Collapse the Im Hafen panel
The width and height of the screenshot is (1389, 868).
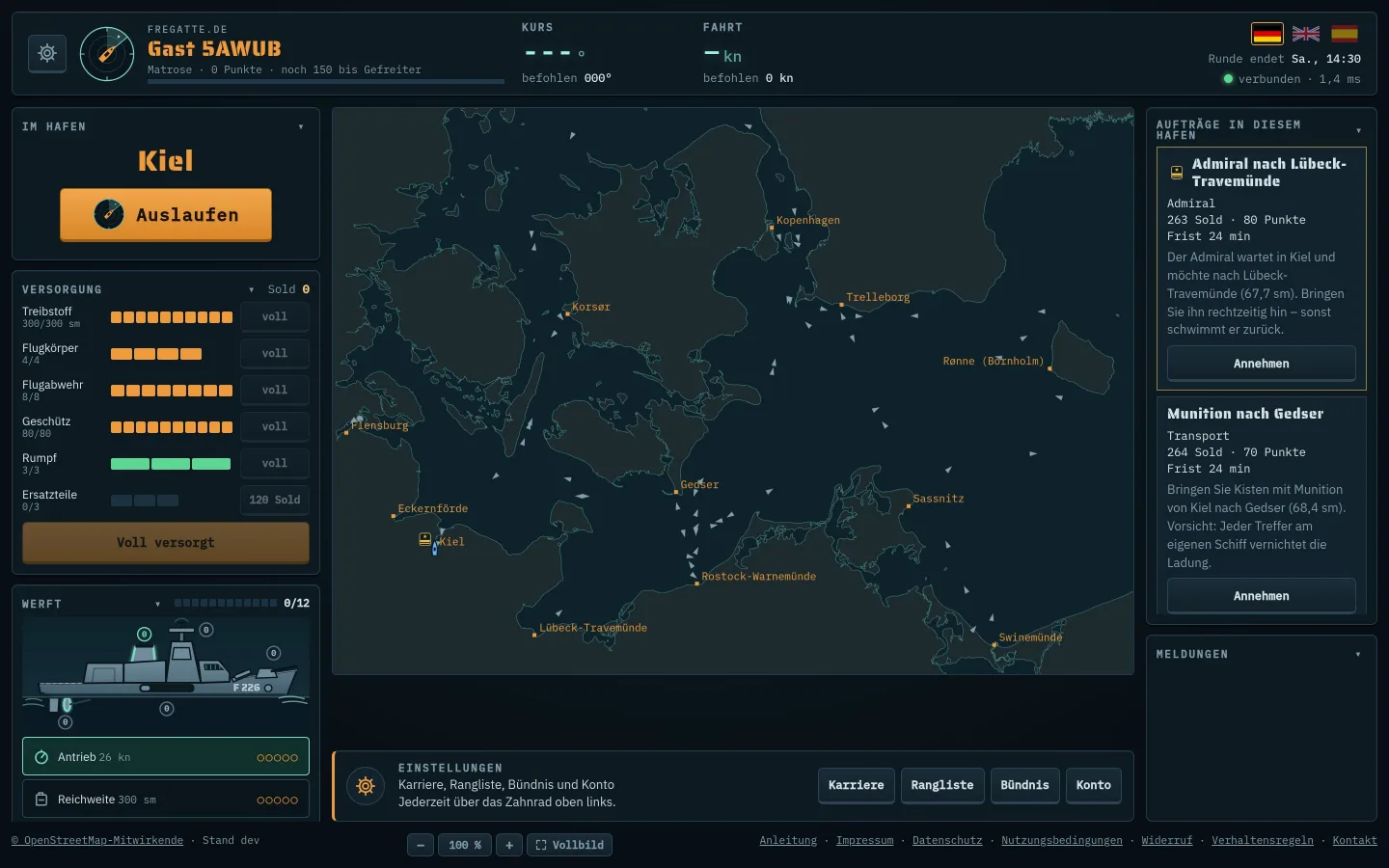click(x=301, y=126)
